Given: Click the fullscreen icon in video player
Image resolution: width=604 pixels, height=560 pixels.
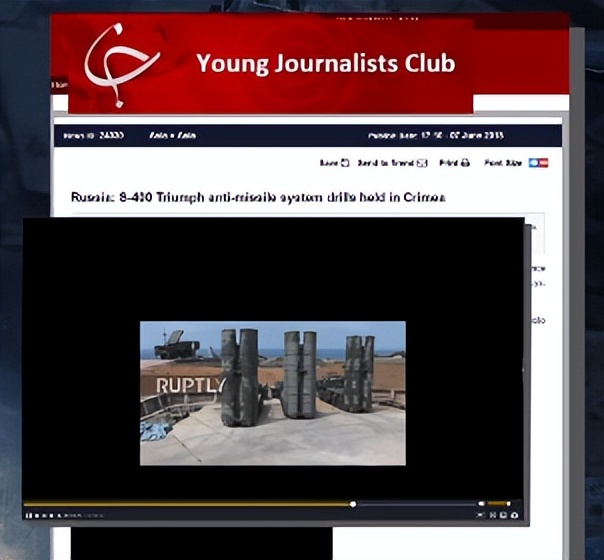Looking at the screenshot, I should (515, 515).
